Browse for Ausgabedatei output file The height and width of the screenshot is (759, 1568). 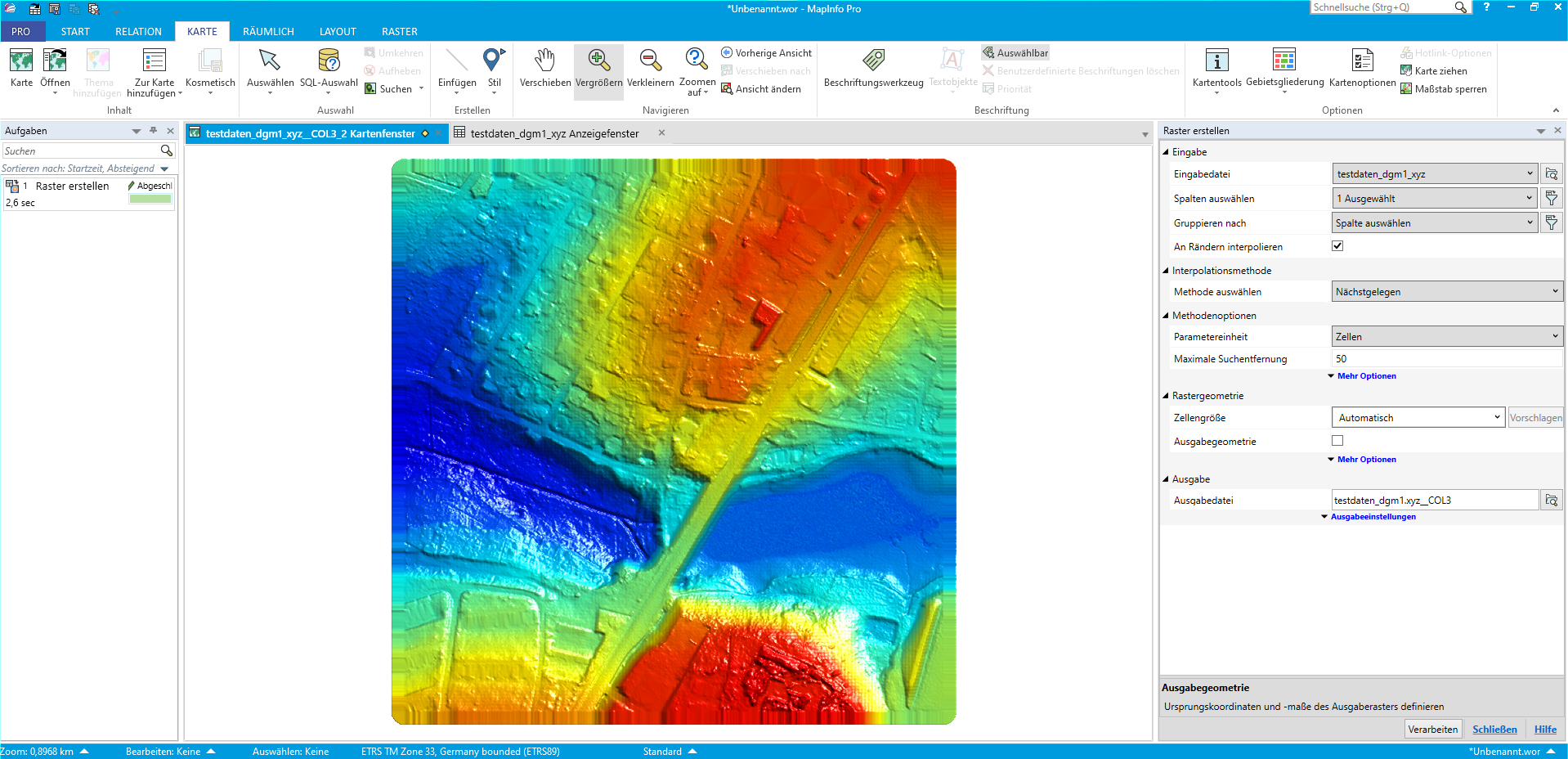tap(1551, 500)
